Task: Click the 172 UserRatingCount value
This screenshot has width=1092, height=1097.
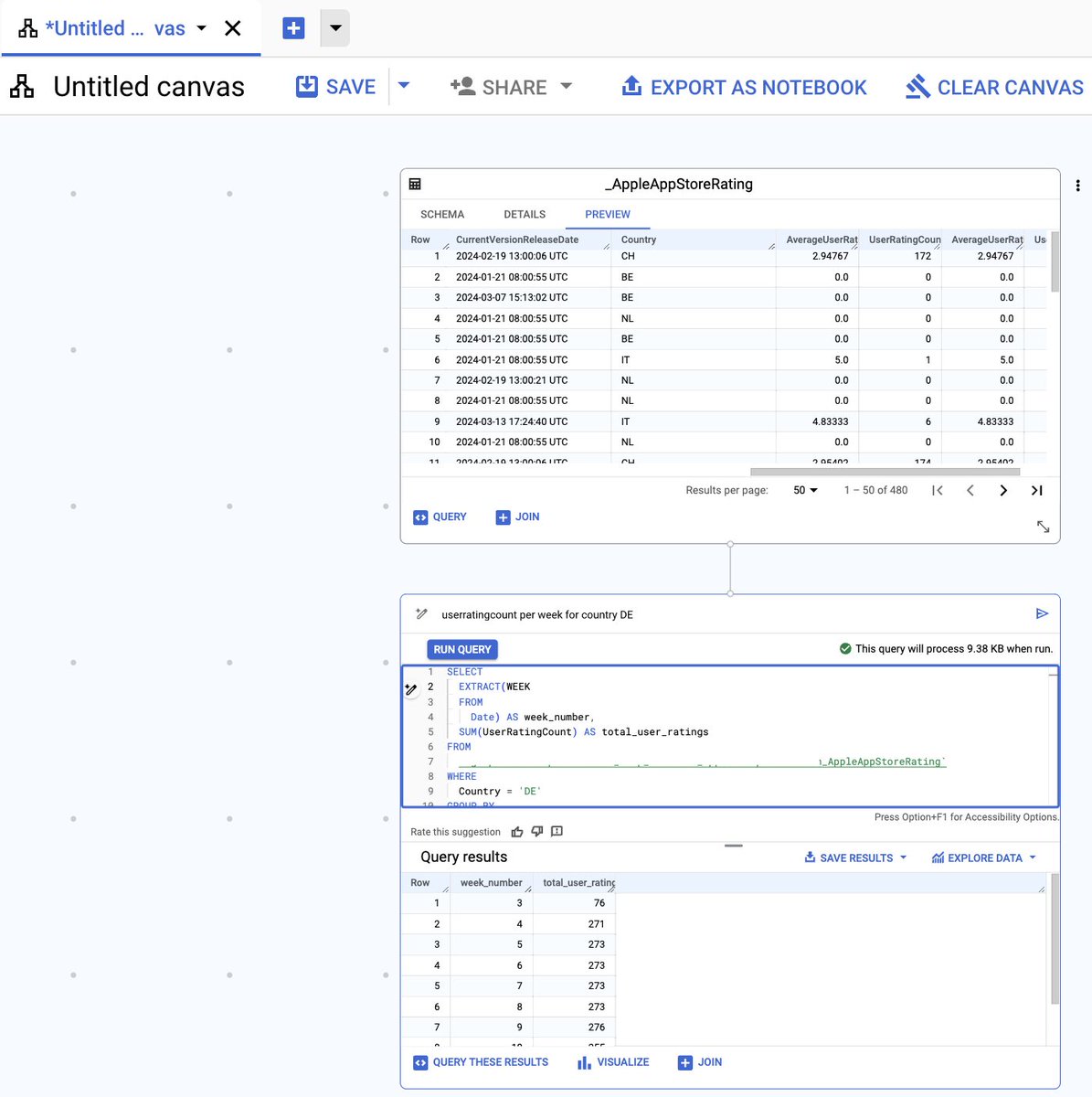Action: click(923, 256)
